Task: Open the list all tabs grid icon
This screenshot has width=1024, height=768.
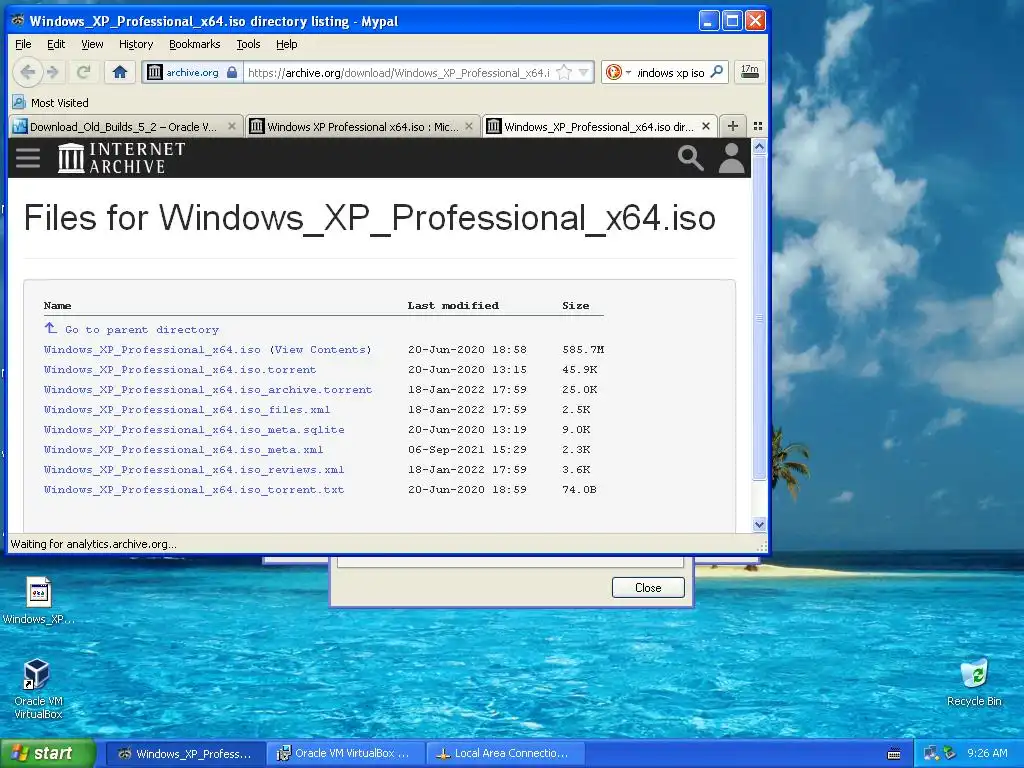Action: [x=758, y=126]
